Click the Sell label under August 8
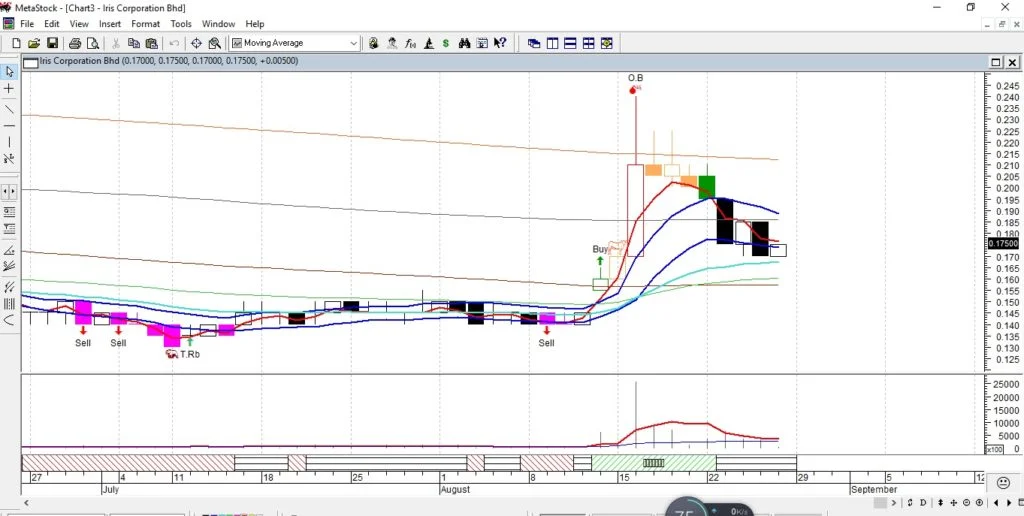The height and width of the screenshot is (516, 1024). pyautogui.click(x=547, y=343)
